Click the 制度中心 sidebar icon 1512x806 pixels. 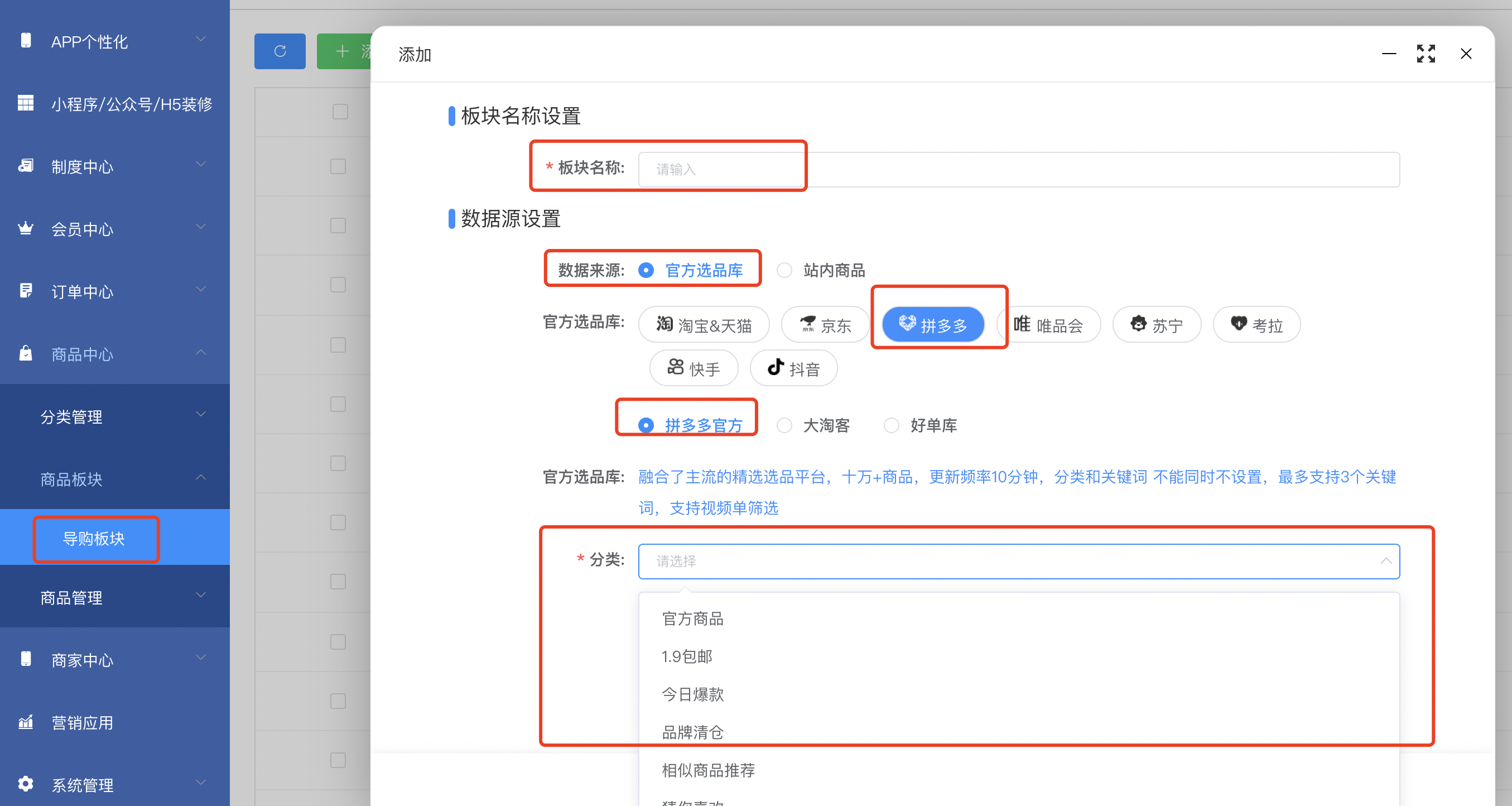pyautogui.click(x=25, y=166)
